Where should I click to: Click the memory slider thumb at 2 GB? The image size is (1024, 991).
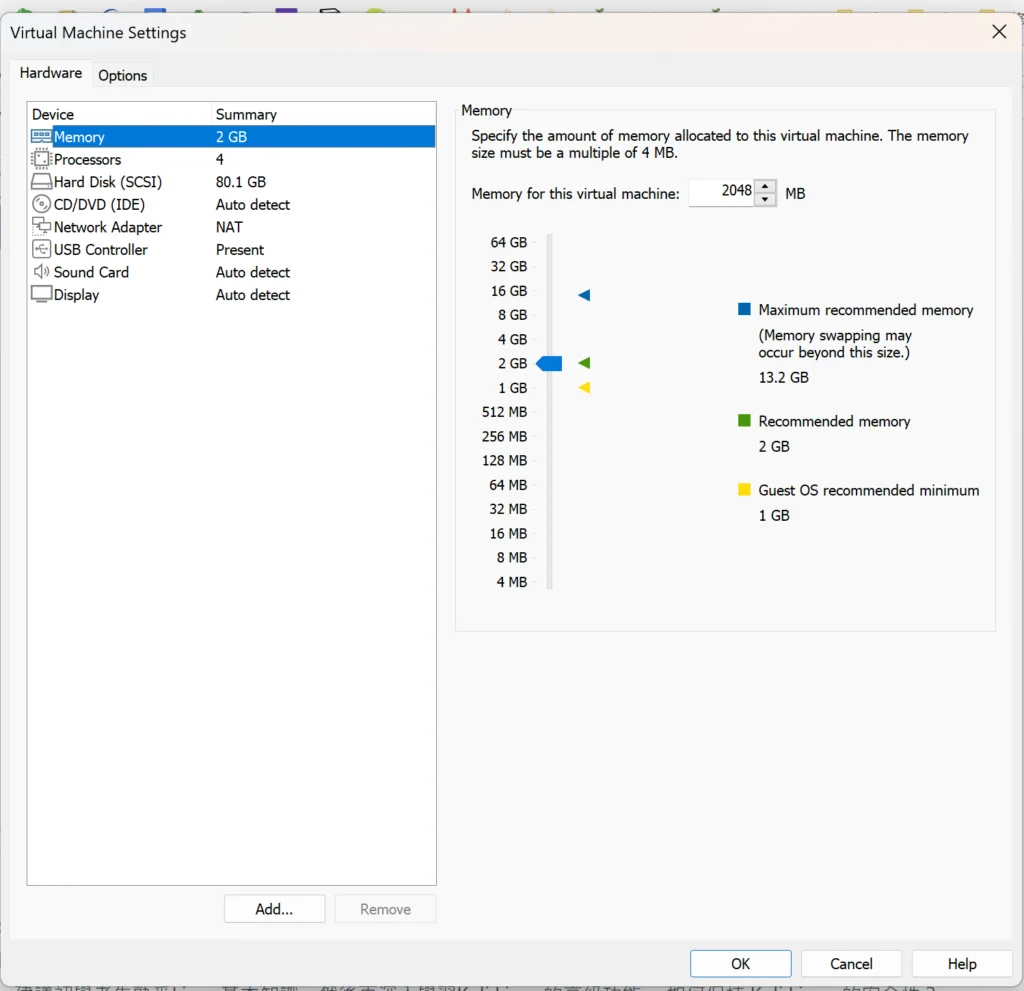click(549, 363)
